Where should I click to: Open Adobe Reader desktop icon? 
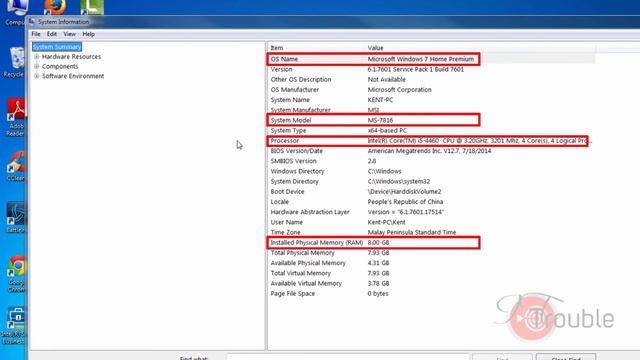tap(16, 117)
